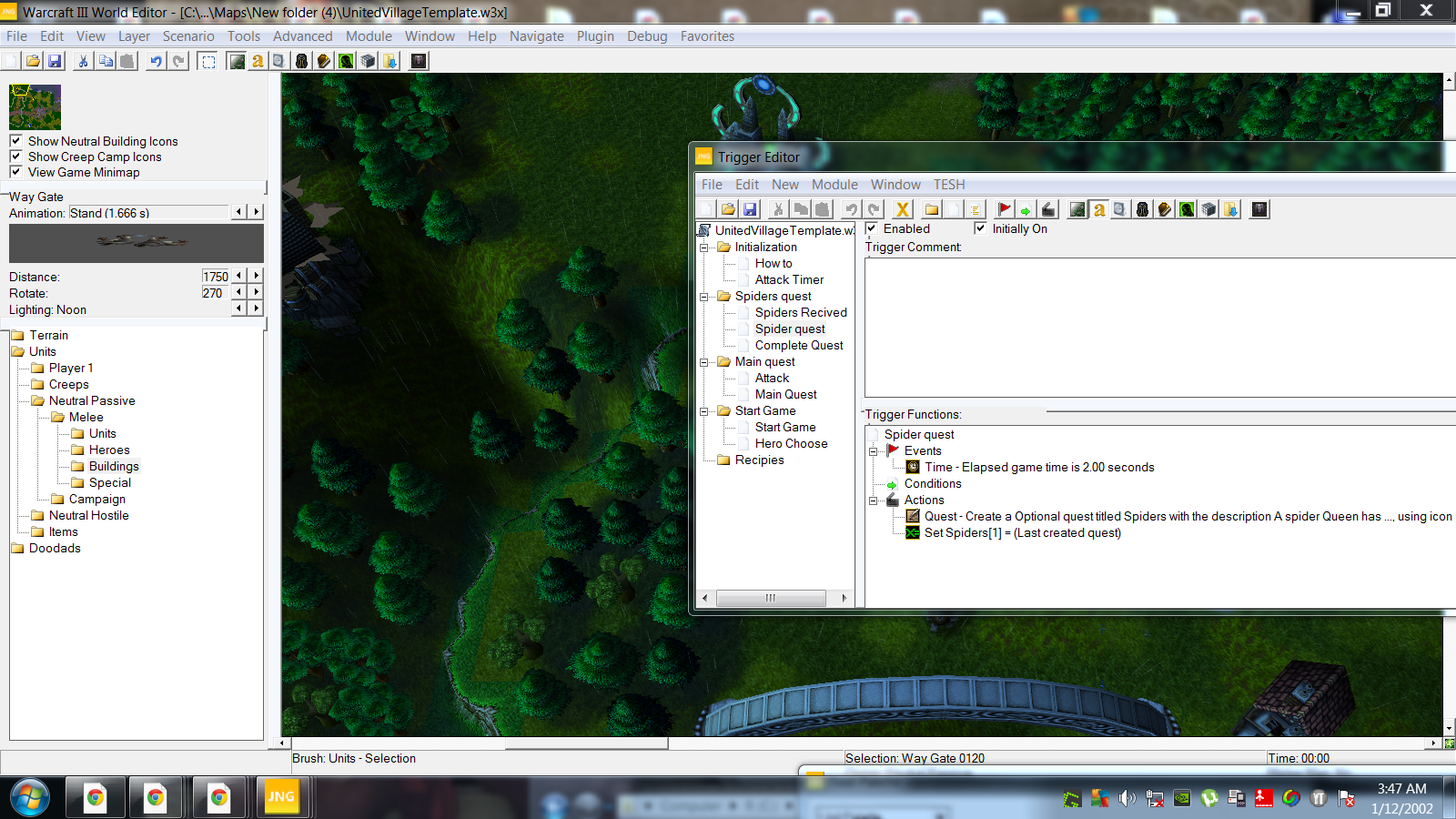Advance Lighting with its right arrow

point(257,308)
